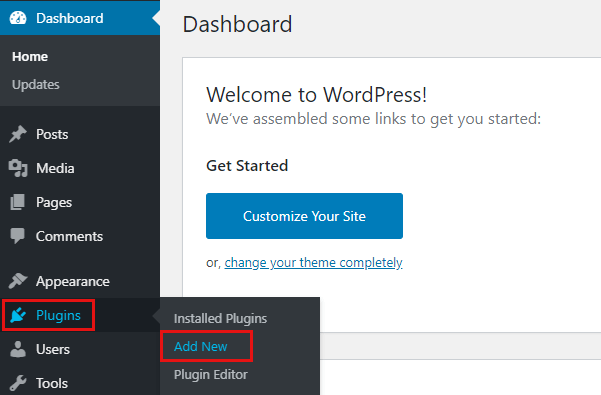Open Plugin Editor from flyout
The image size is (601, 395).
[x=211, y=374]
